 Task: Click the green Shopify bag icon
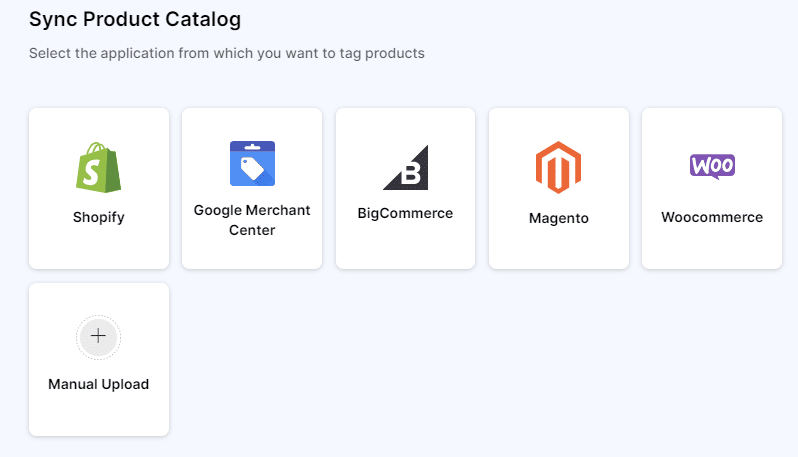[98, 167]
